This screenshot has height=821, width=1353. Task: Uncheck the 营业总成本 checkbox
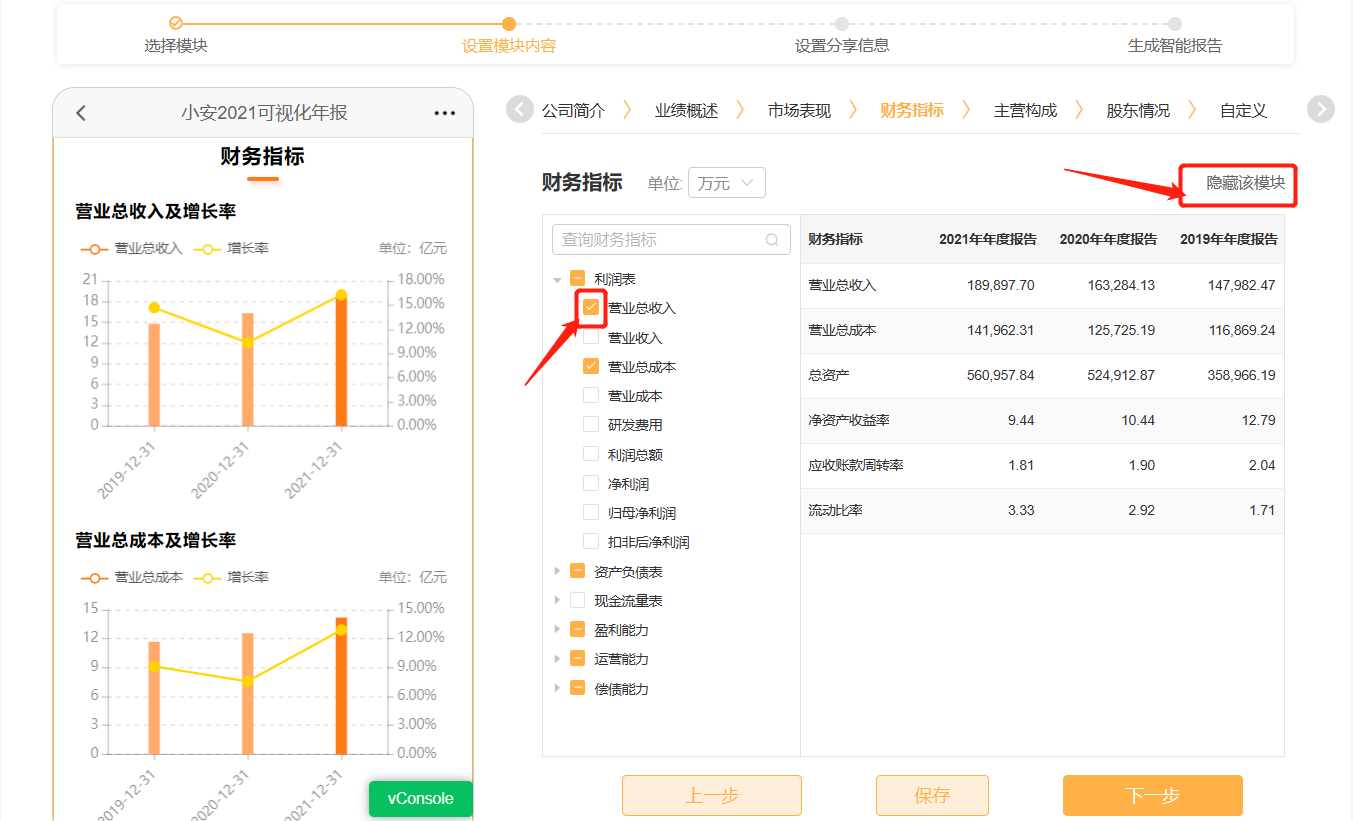coord(591,367)
